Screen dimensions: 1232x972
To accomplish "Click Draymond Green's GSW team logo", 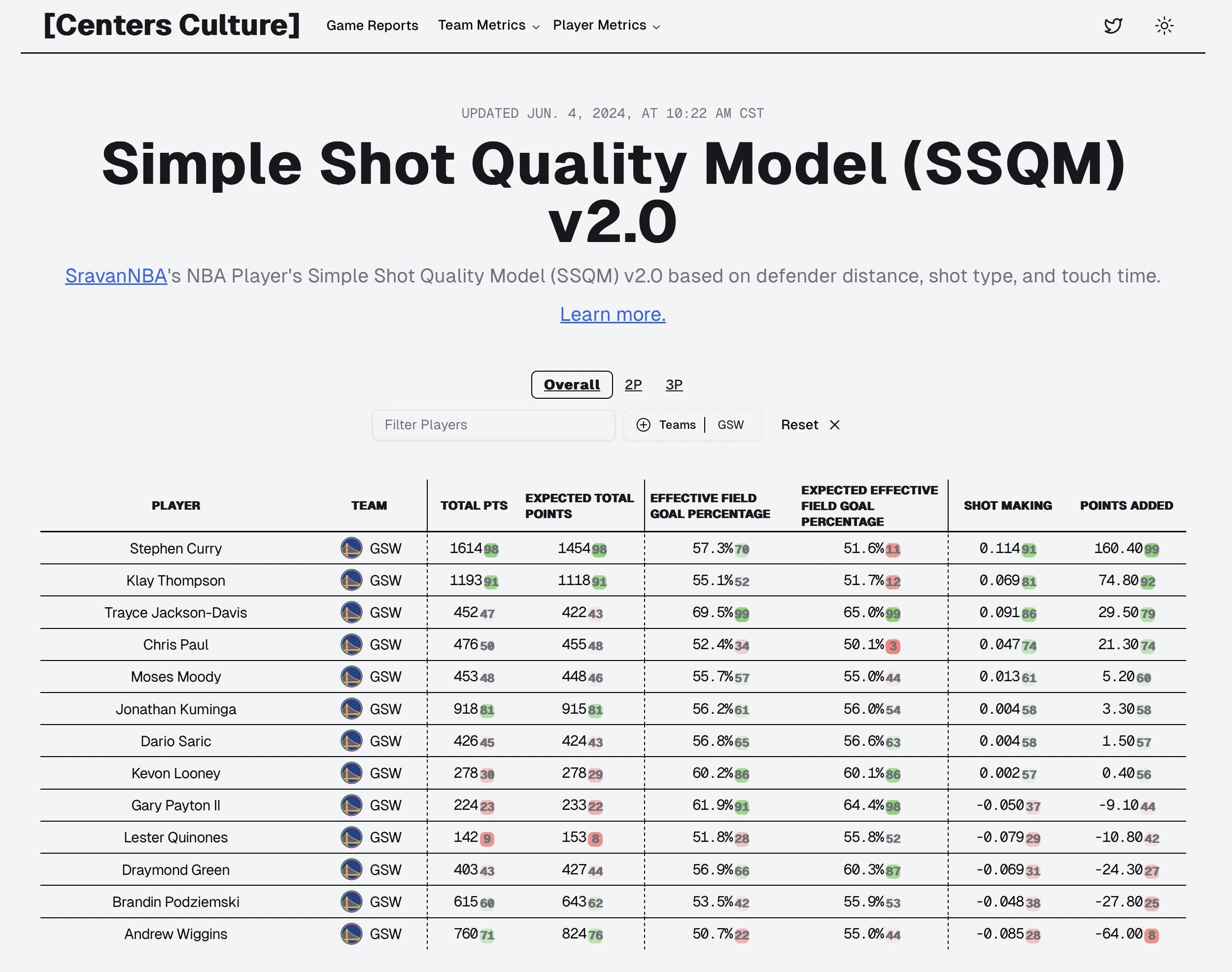I will pyautogui.click(x=351, y=869).
